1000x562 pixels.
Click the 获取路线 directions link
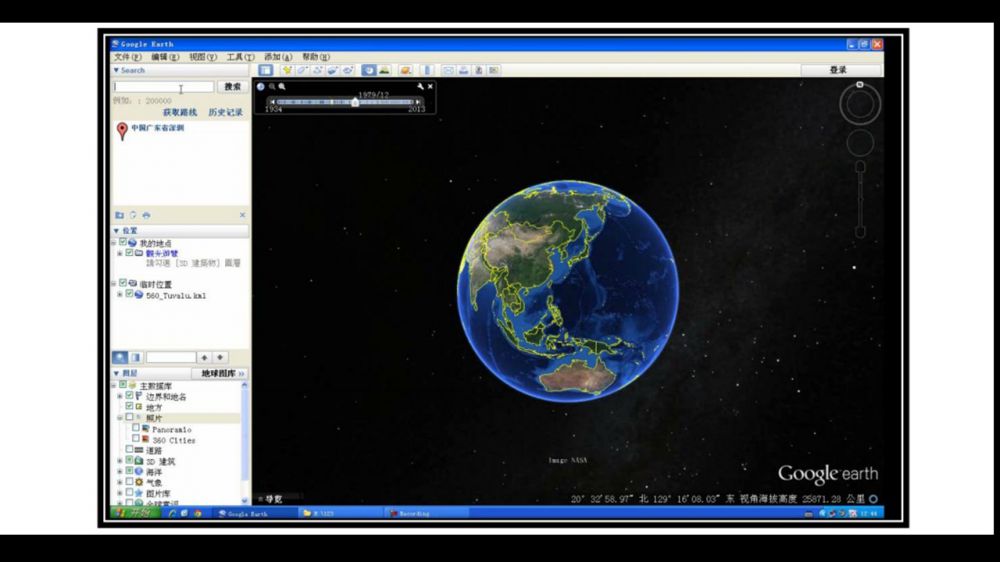click(180, 112)
